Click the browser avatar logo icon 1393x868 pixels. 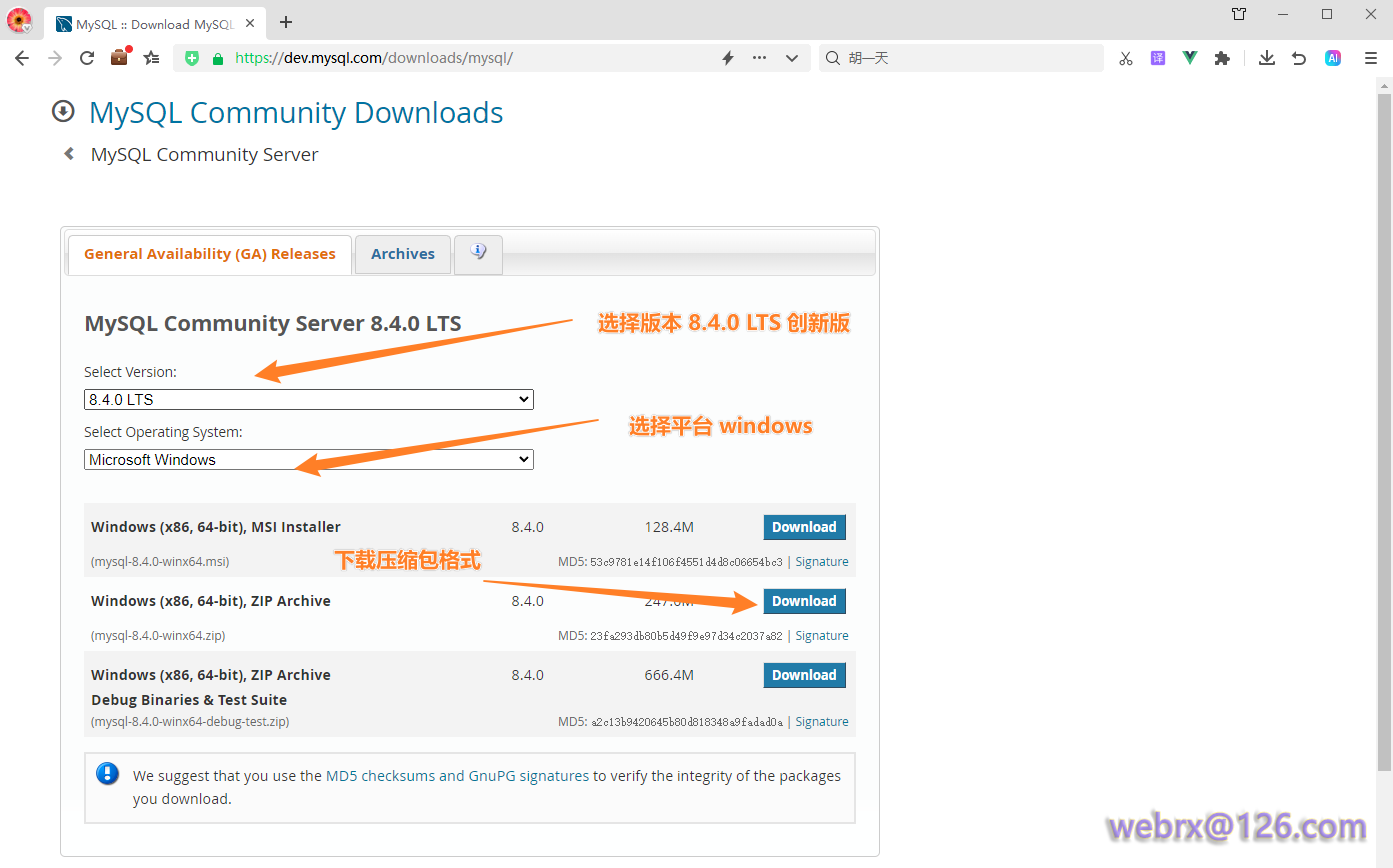coord(19,19)
